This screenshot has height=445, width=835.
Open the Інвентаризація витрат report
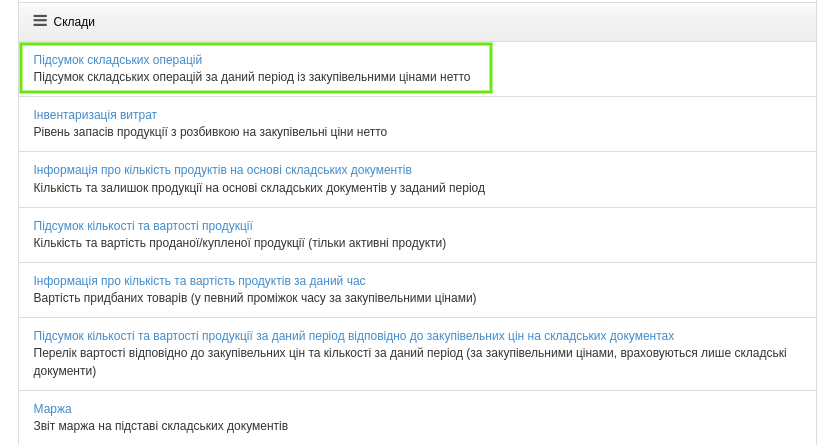95,115
